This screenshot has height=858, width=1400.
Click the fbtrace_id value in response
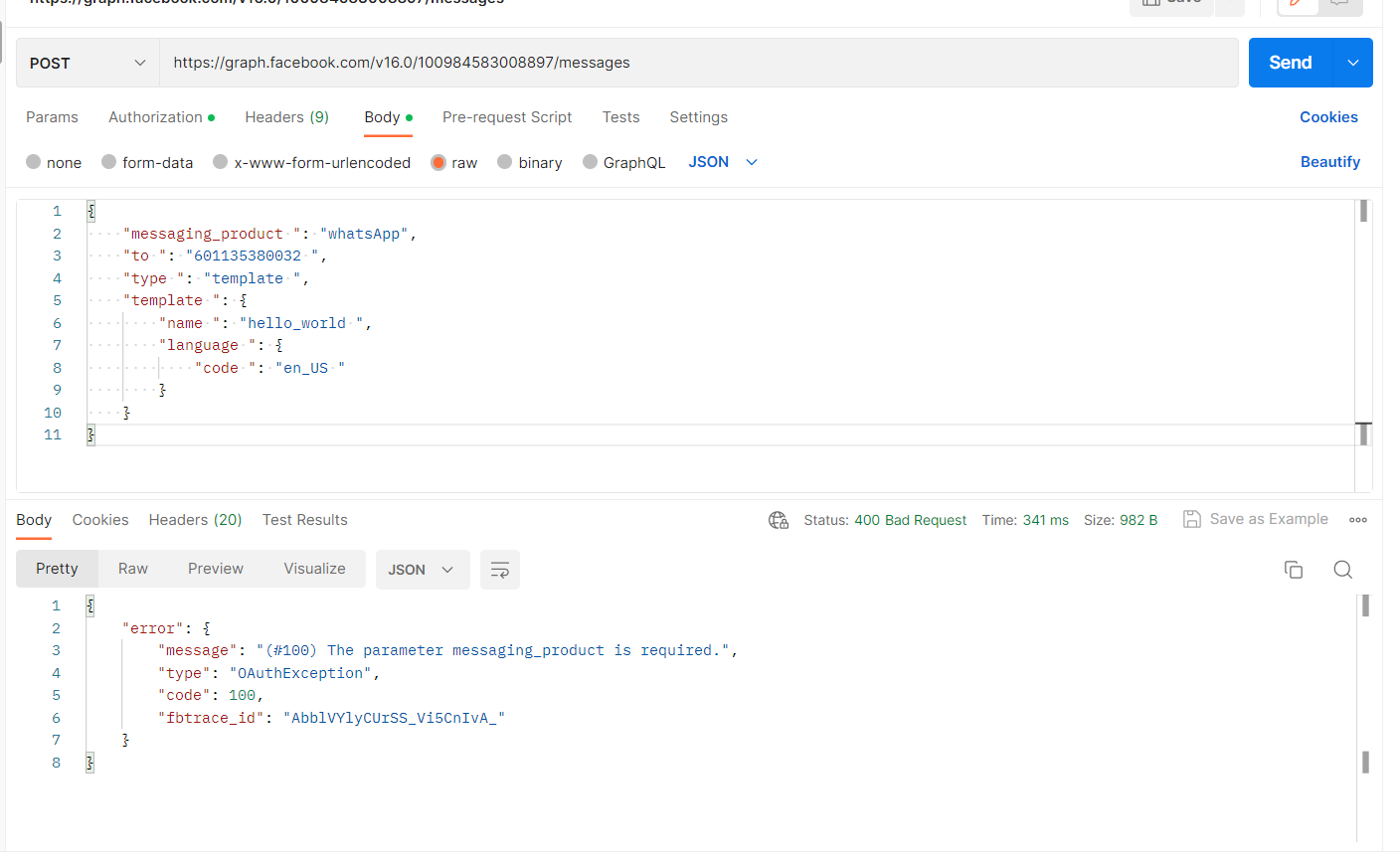click(394, 718)
